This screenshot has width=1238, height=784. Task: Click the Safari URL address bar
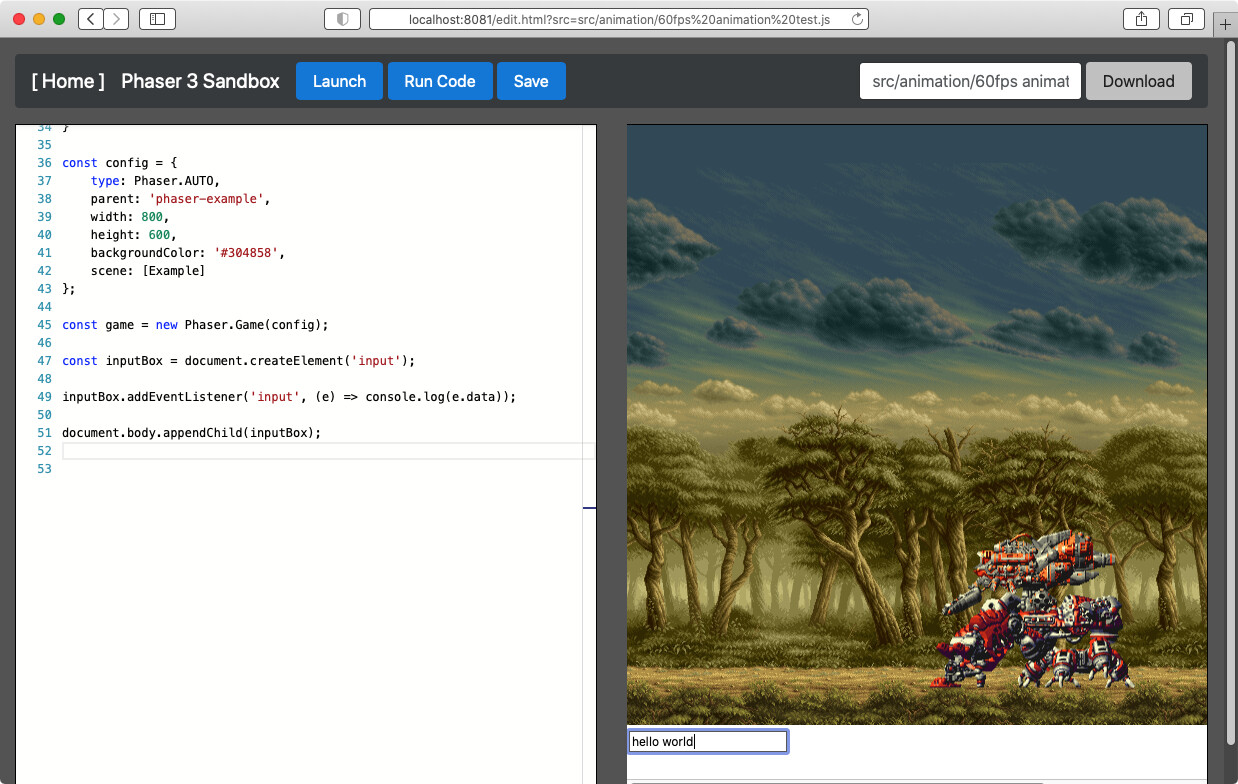coord(619,19)
